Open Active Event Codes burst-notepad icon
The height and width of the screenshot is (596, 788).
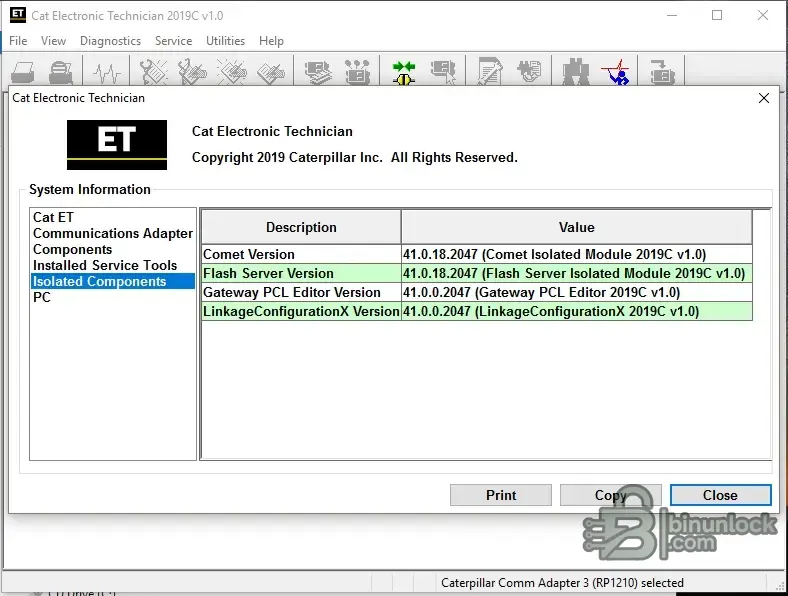[232, 72]
